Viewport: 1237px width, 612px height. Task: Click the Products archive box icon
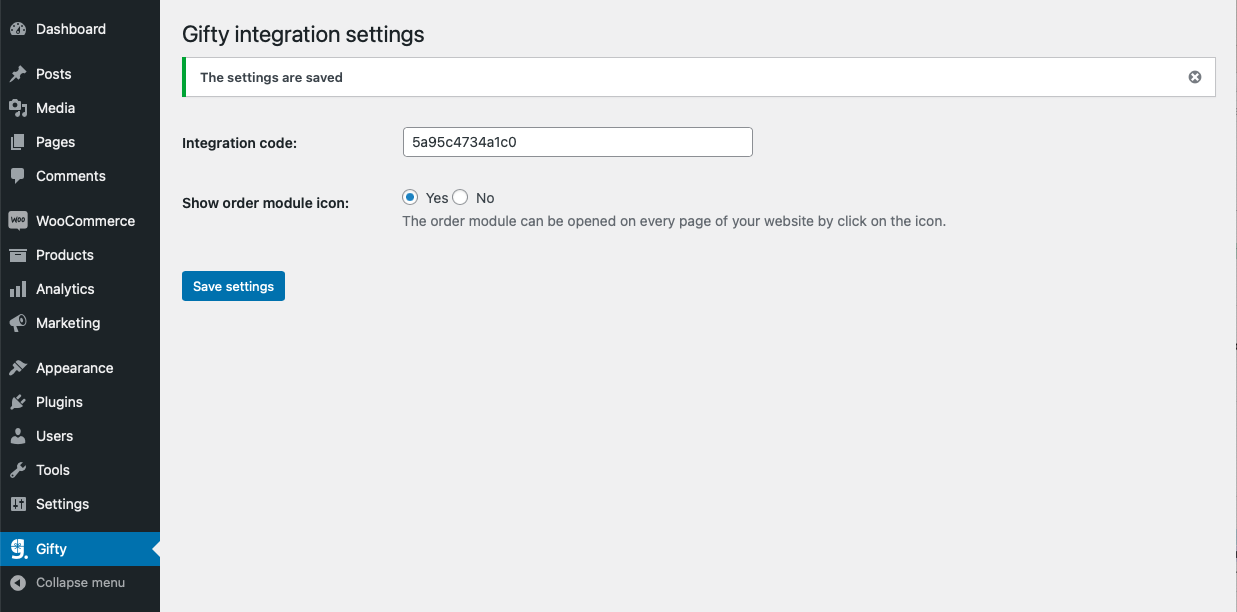point(18,255)
